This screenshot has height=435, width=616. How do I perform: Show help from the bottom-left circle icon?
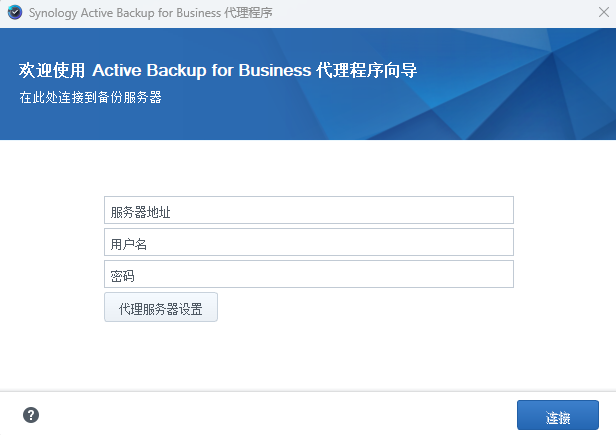click(31, 415)
